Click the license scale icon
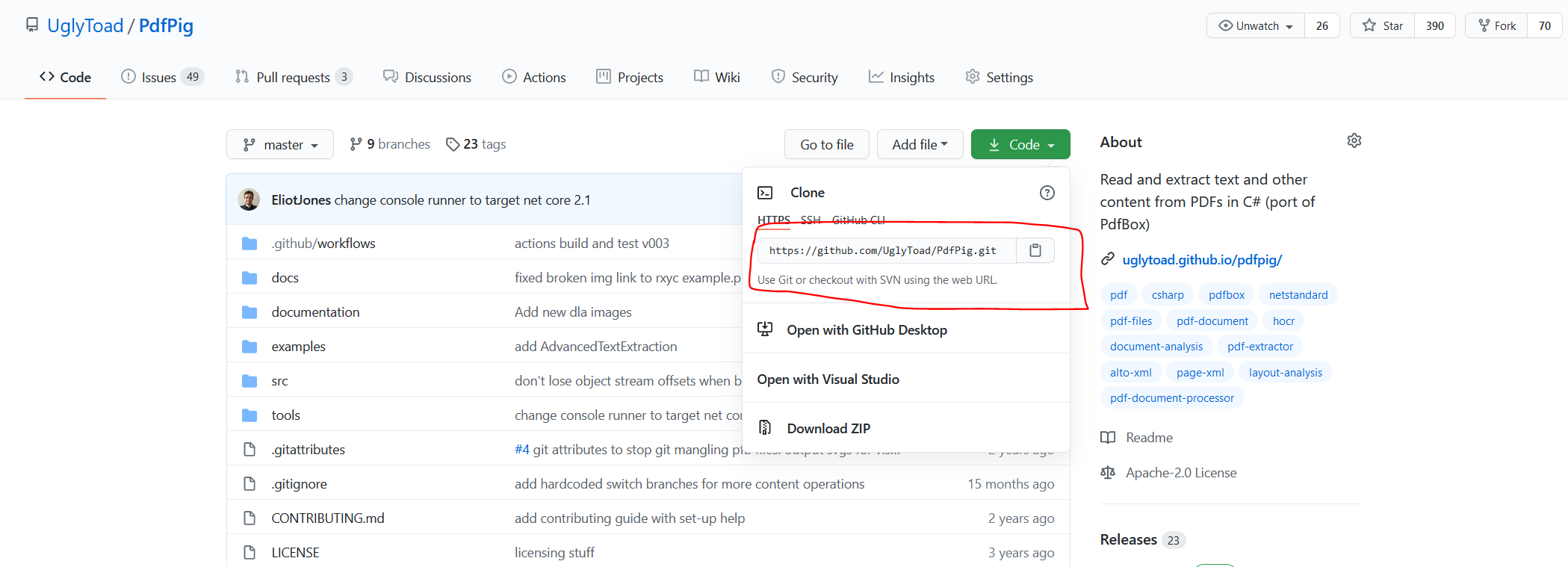Viewport: 1568px width, 567px height. [1108, 473]
